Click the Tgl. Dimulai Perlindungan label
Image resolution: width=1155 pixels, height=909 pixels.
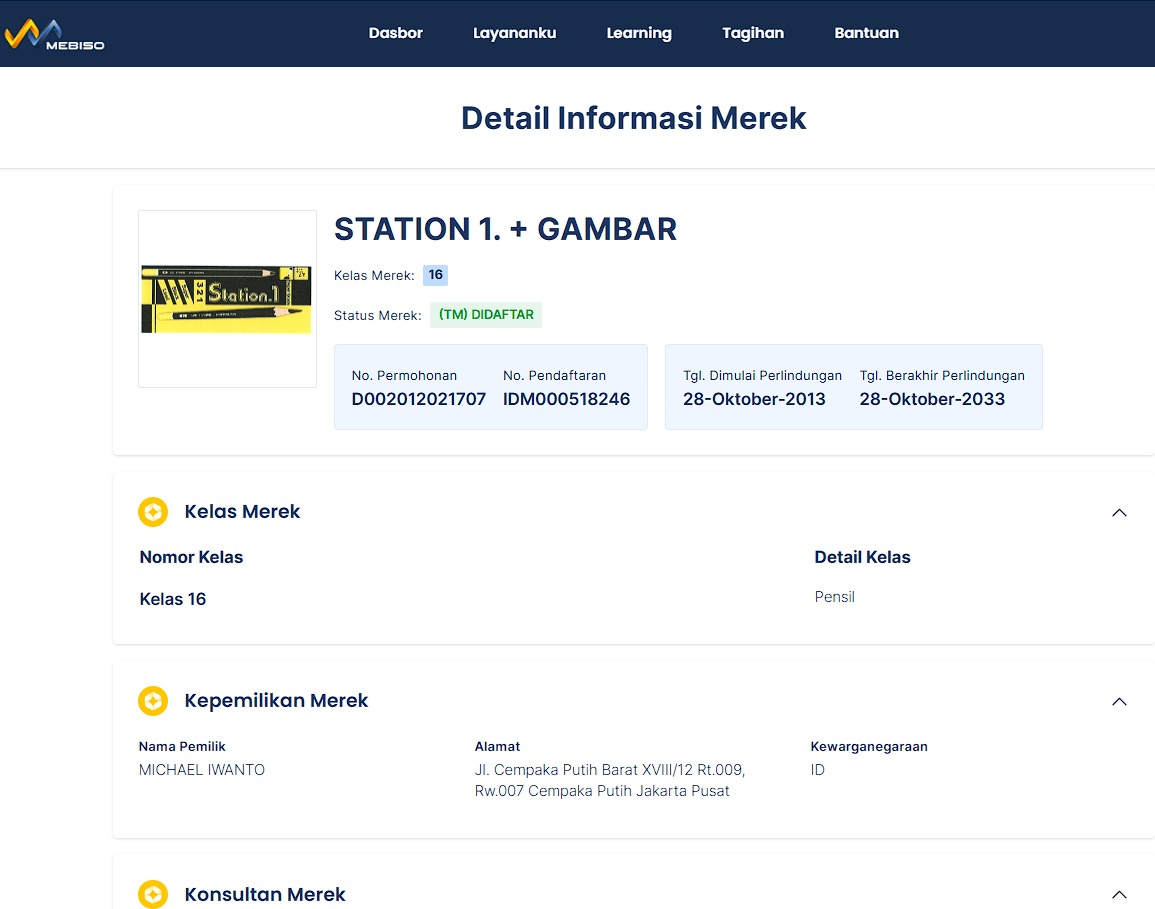762,376
